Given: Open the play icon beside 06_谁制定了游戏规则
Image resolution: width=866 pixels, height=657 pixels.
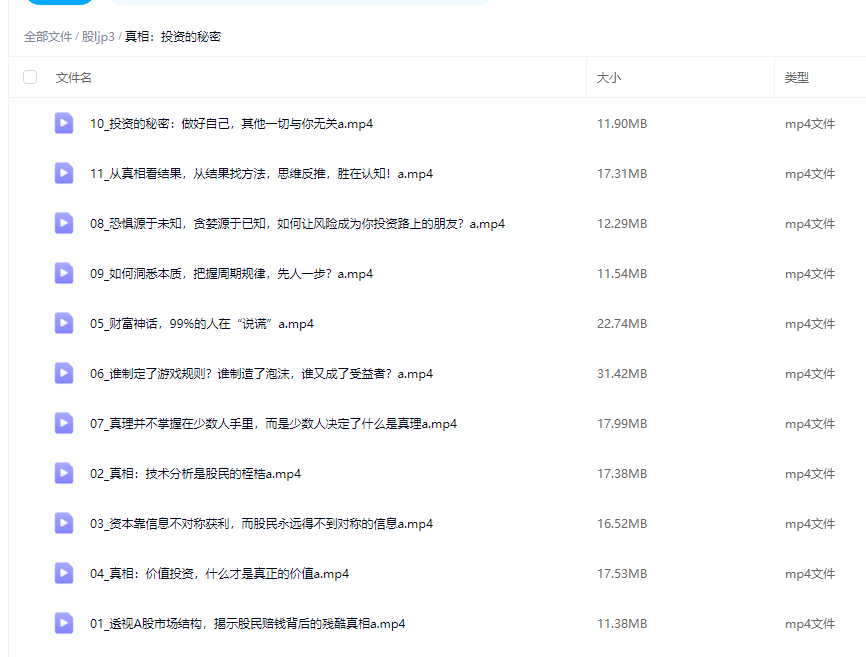Looking at the screenshot, I should click(x=63, y=373).
